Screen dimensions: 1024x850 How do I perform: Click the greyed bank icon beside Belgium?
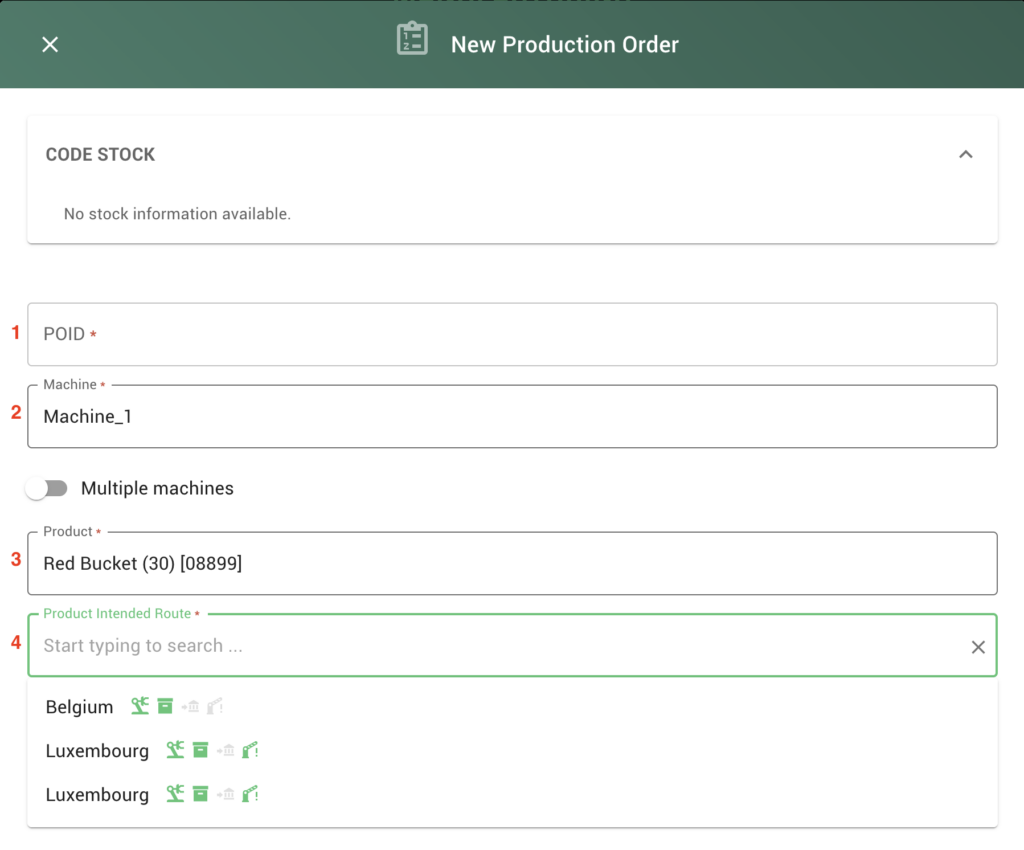191,707
